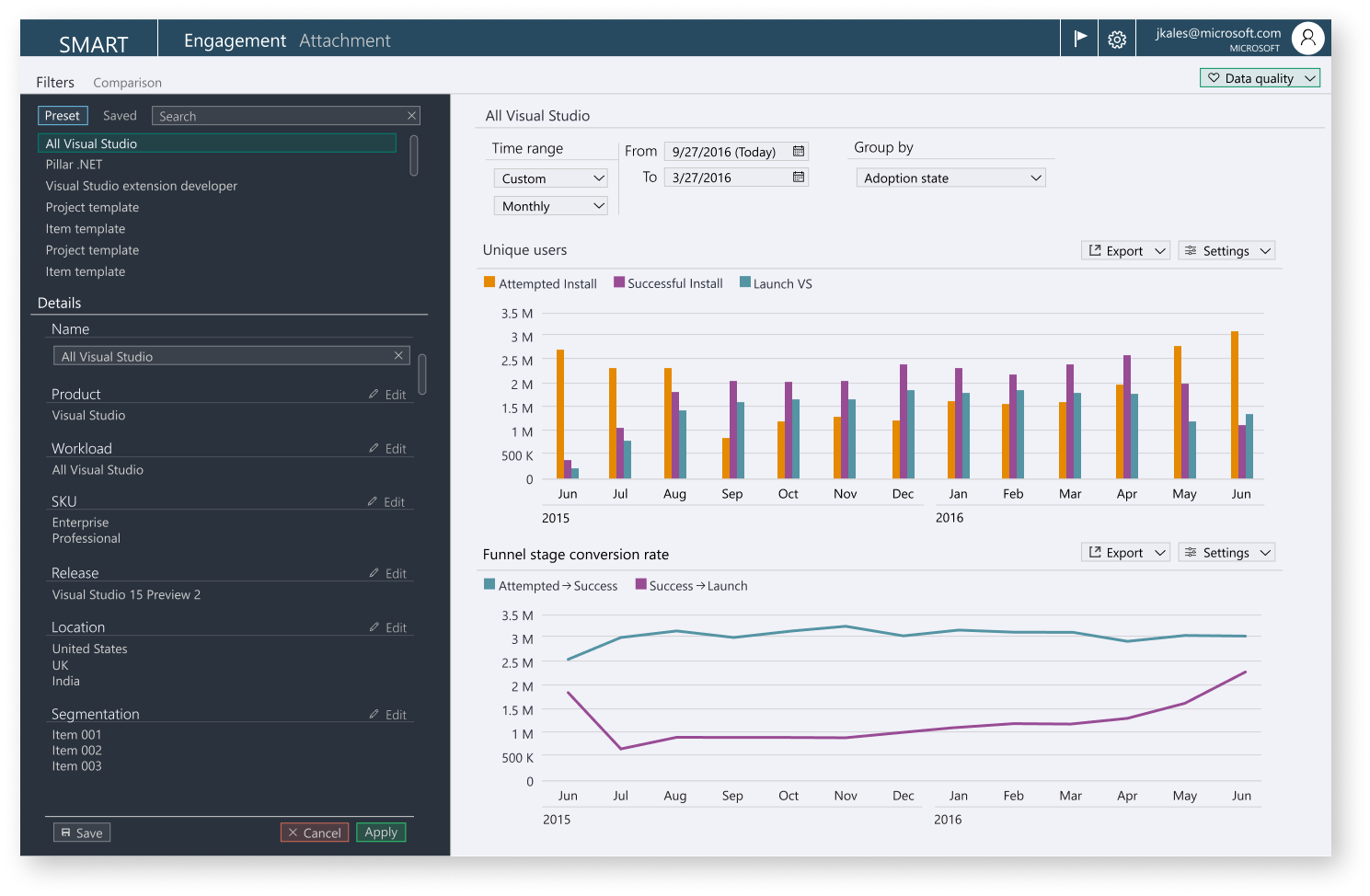Edit the Workload detail
The width and height of the screenshot is (1370, 896).
pos(388,449)
